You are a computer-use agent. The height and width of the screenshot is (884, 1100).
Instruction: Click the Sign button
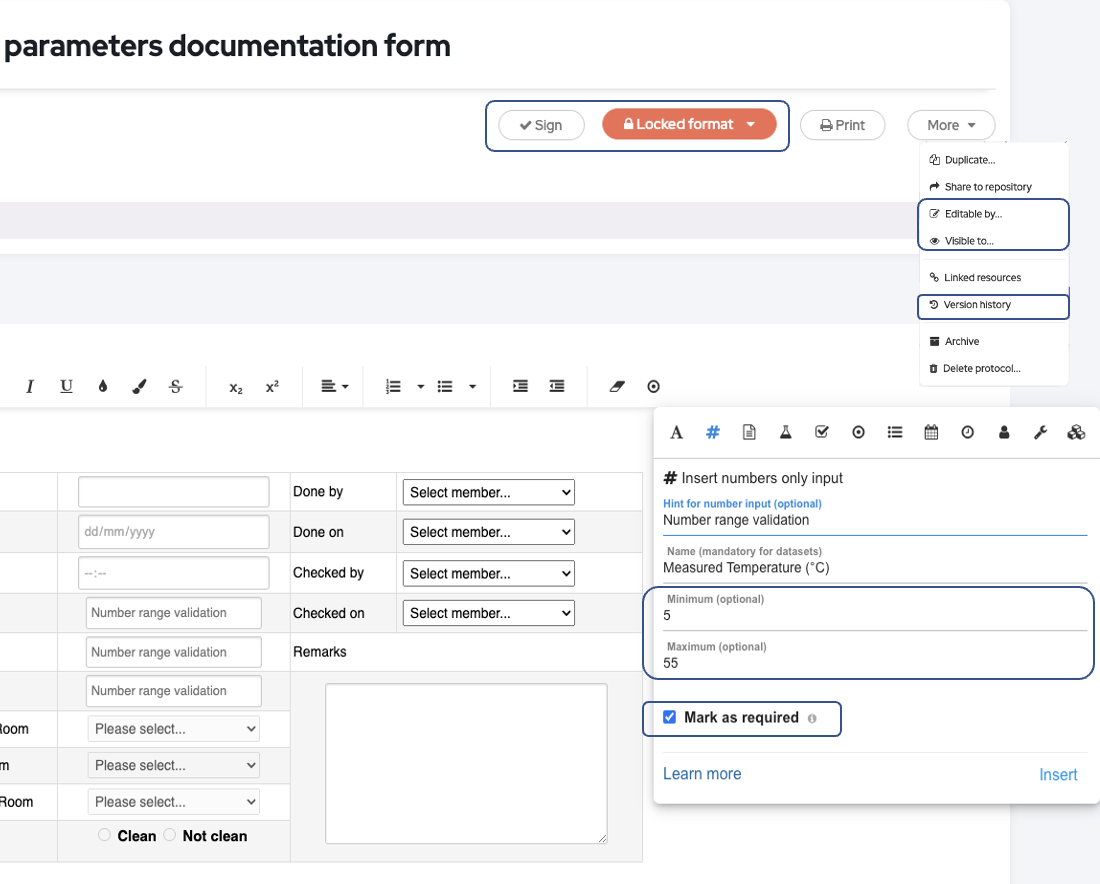[541, 125]
